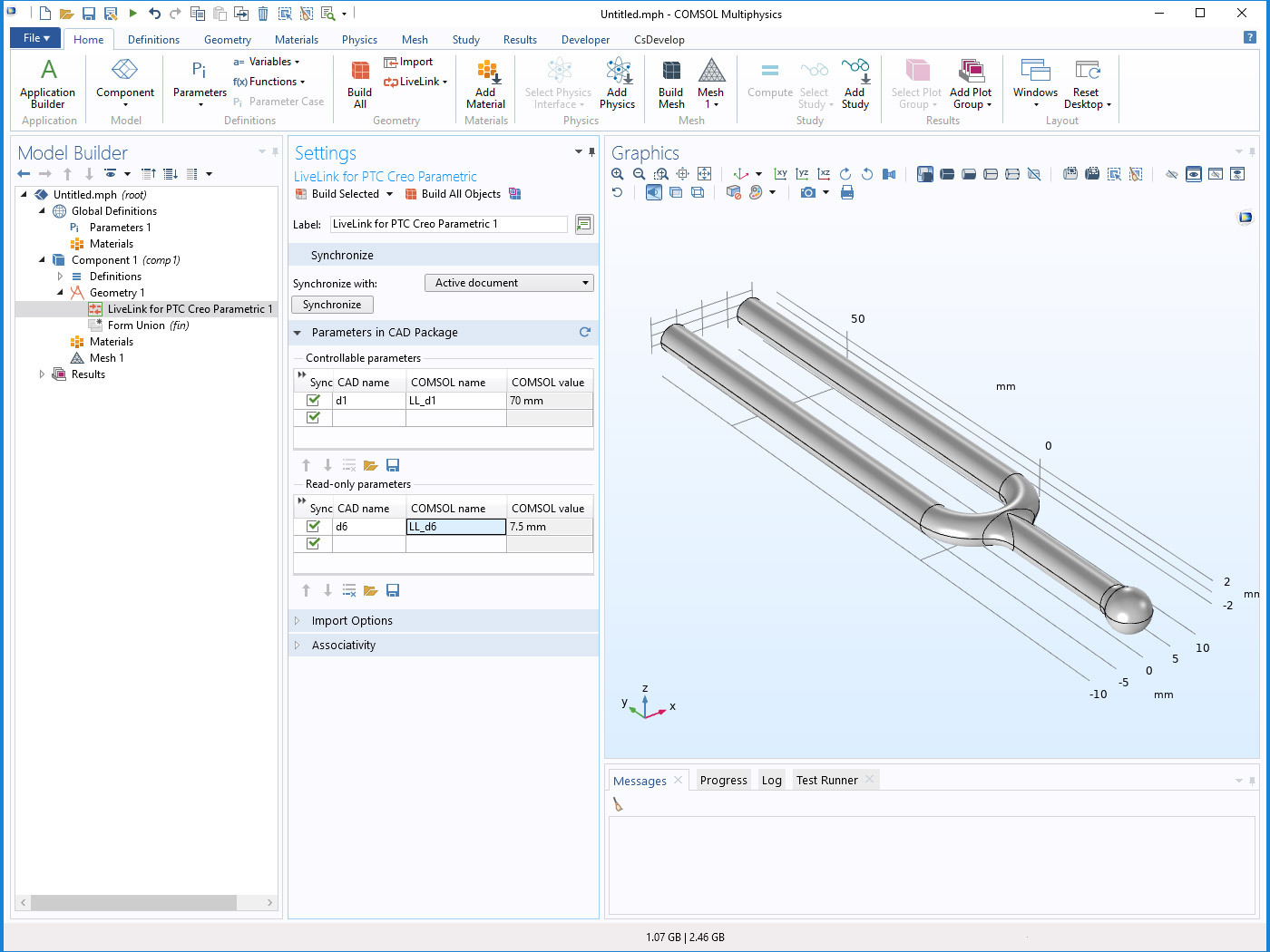Select the Build All geometry icon
The image size is (1270, 952).
click(x=359, y=82)
